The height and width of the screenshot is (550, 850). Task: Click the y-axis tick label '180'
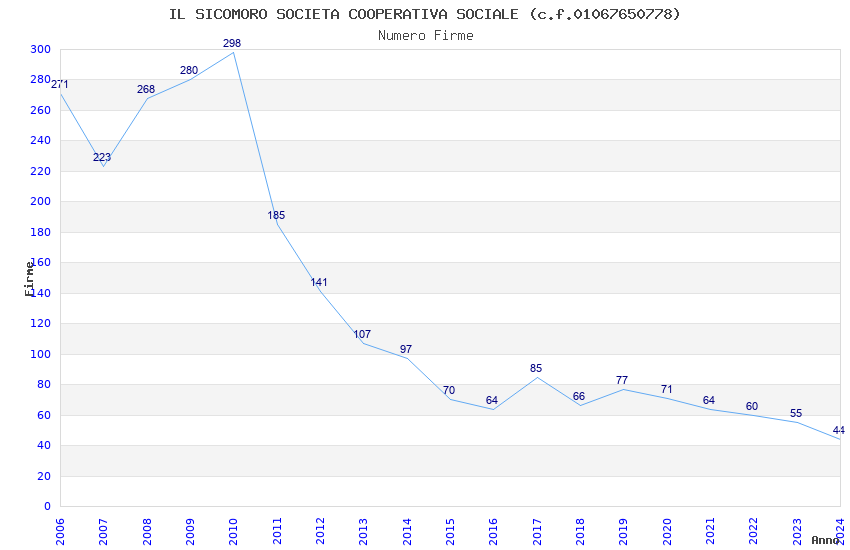(41, 232)
